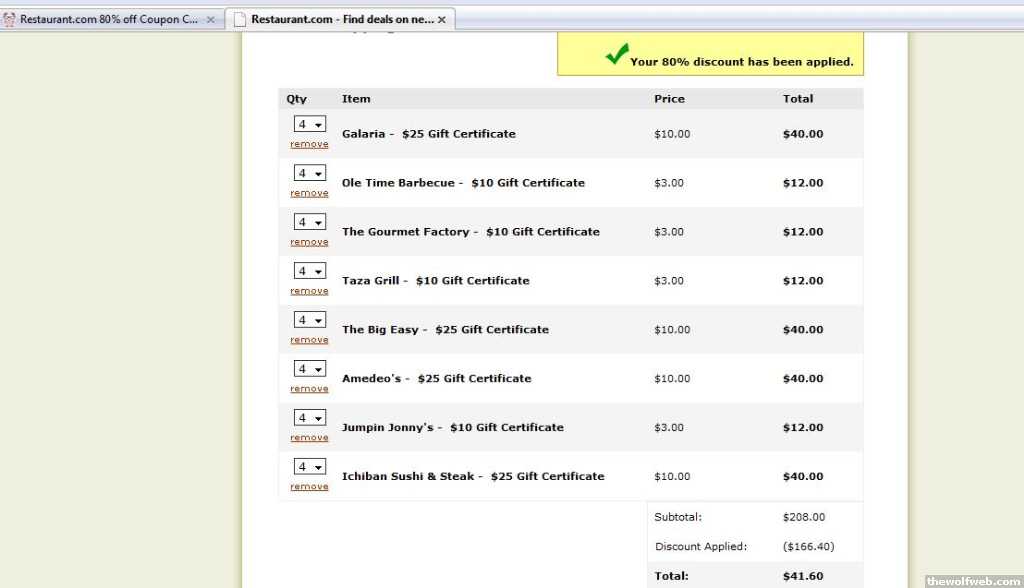The image size is (1024, 588).
Task: Open quantity dropdown for The Big Easy
Action: [x=309, y=321]
